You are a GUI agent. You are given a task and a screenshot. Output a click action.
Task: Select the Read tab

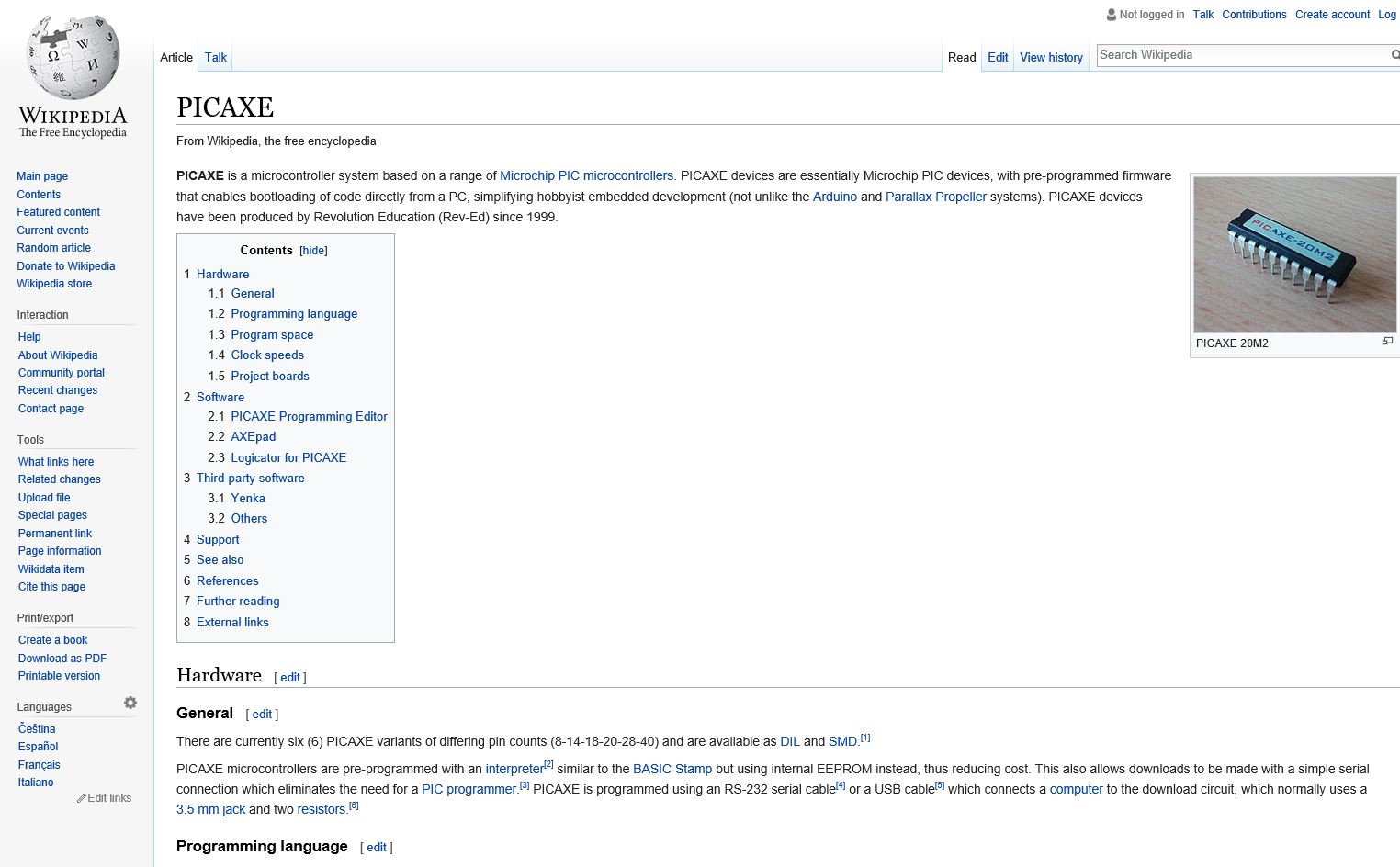(x=962, y=57)
